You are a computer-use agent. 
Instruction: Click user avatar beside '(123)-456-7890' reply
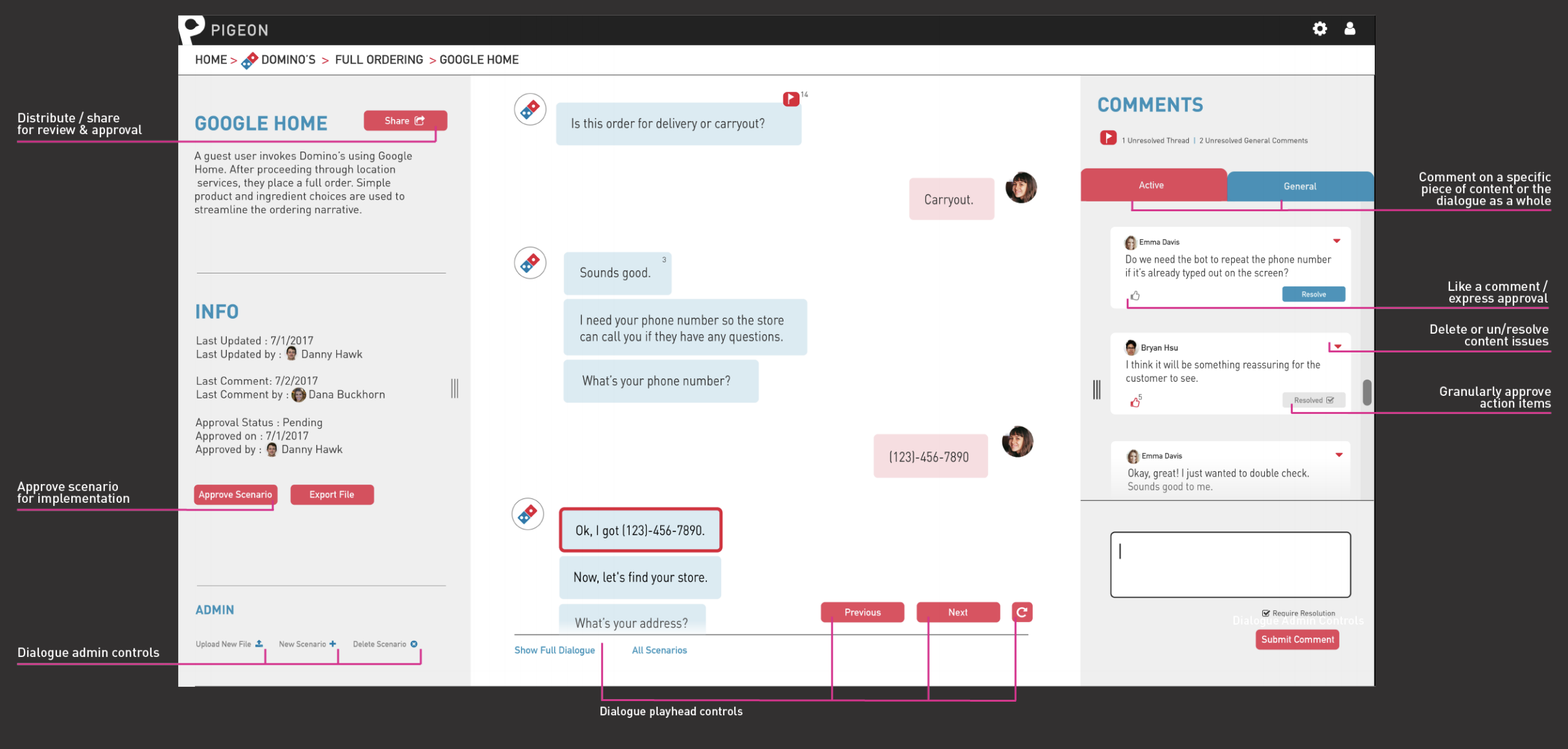[1017, 442]
